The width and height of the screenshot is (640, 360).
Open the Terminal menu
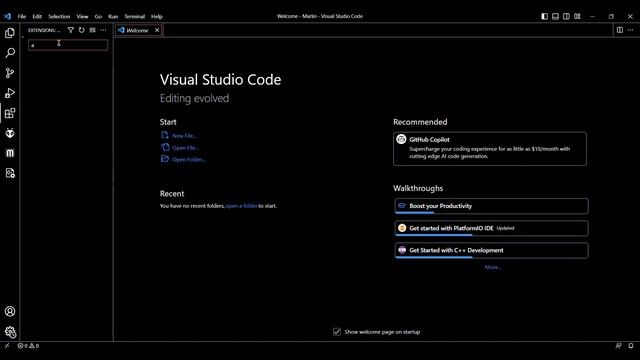pos(135,16)
